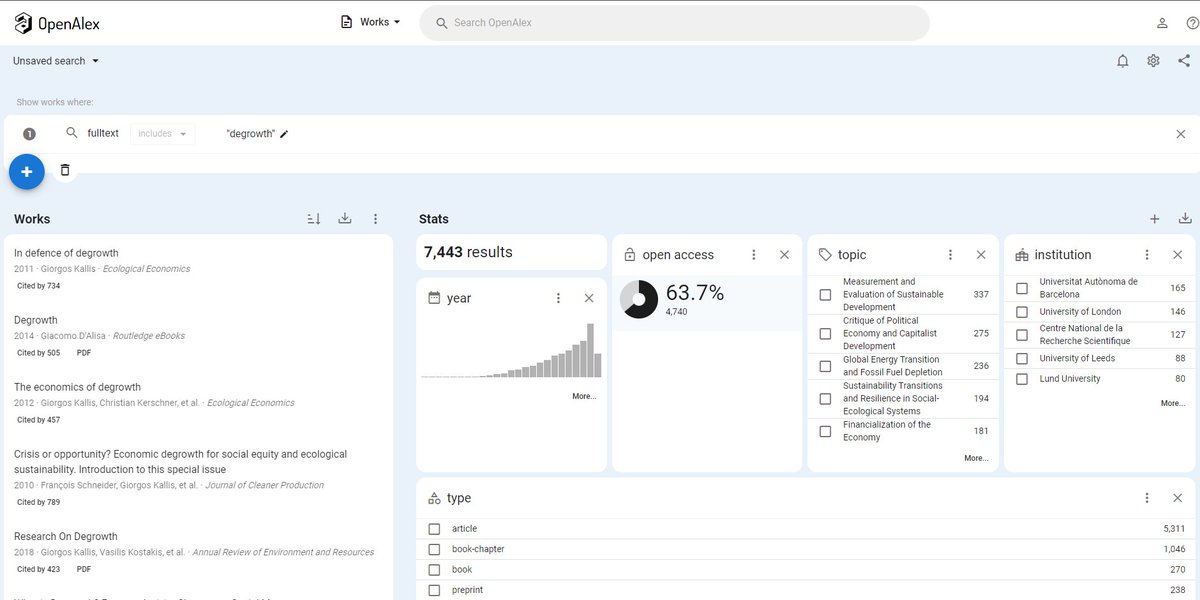Check the preprint type checkbox

coord(434,590)
